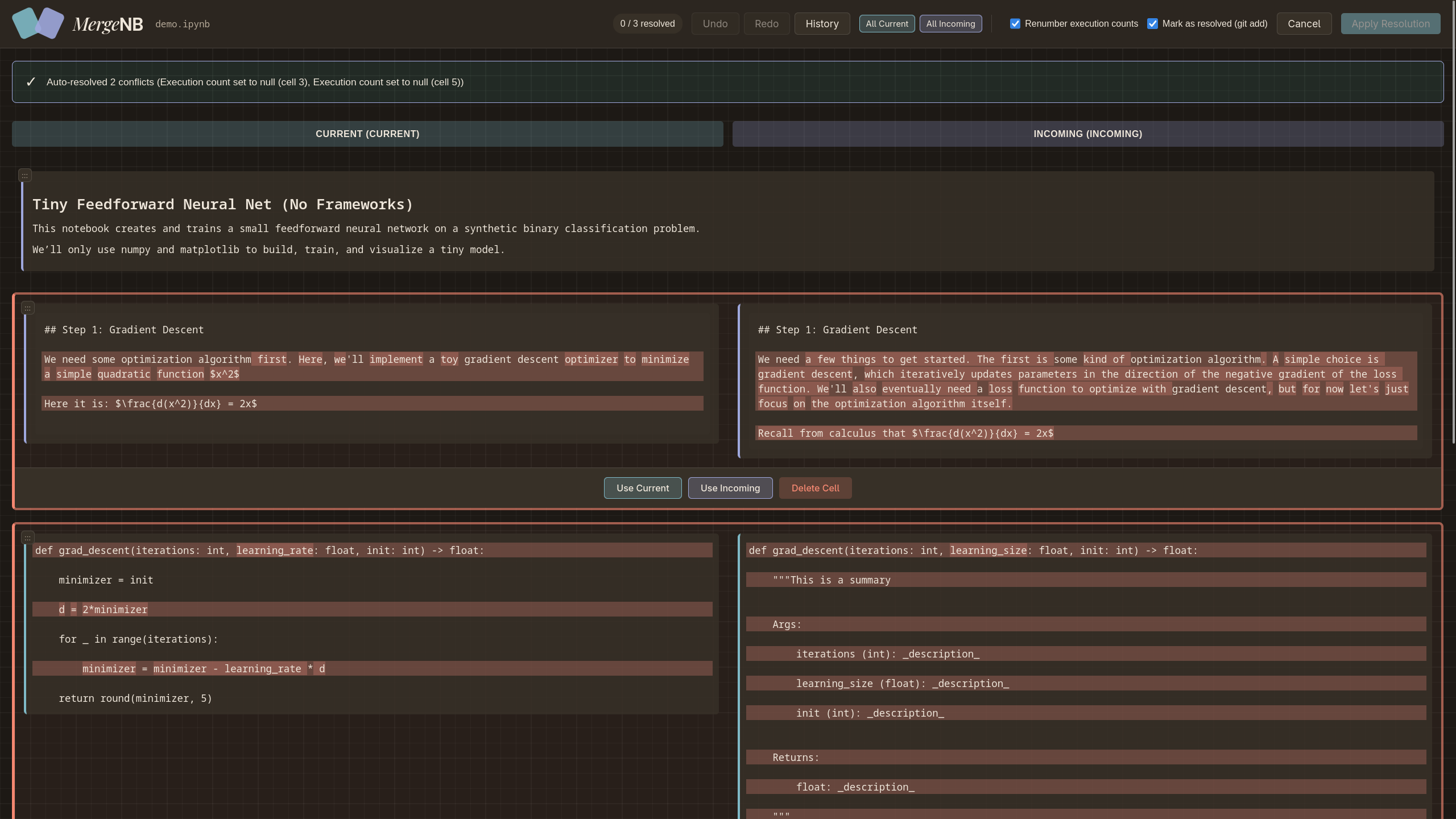Click the Undo button

715,24
